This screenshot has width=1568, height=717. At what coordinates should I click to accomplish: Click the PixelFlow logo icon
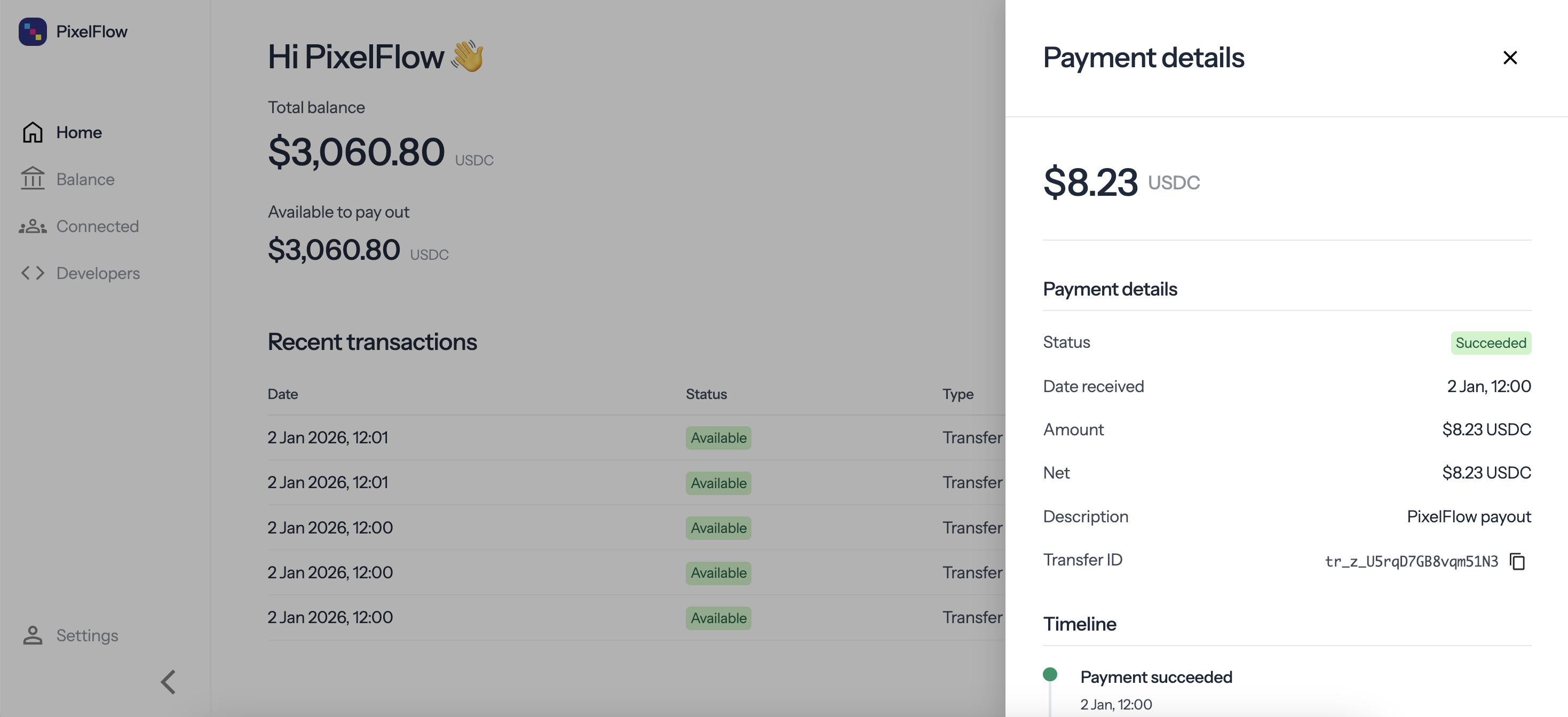32,31
